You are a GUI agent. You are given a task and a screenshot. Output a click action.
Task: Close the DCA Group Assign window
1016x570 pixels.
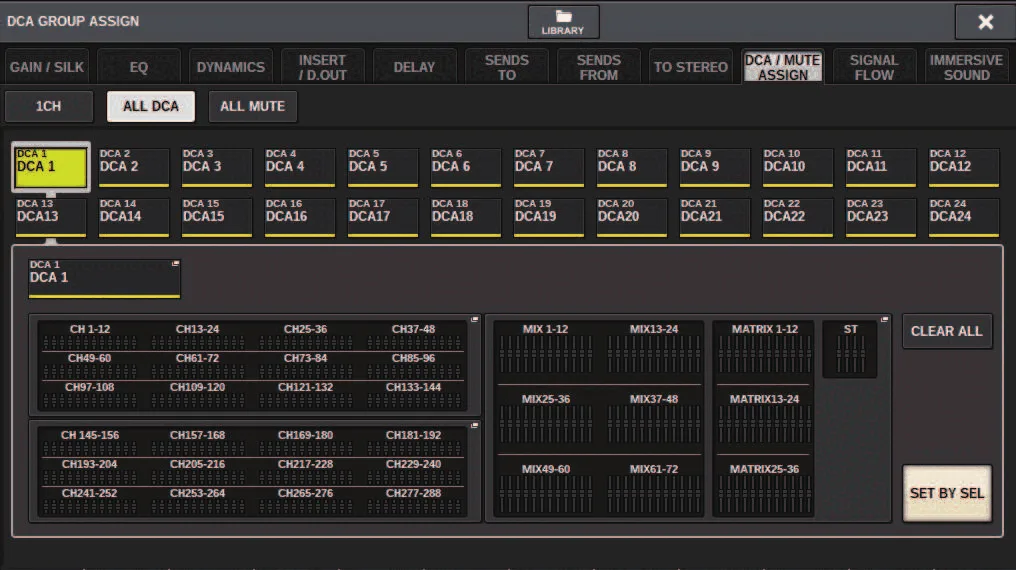[985, 22]
